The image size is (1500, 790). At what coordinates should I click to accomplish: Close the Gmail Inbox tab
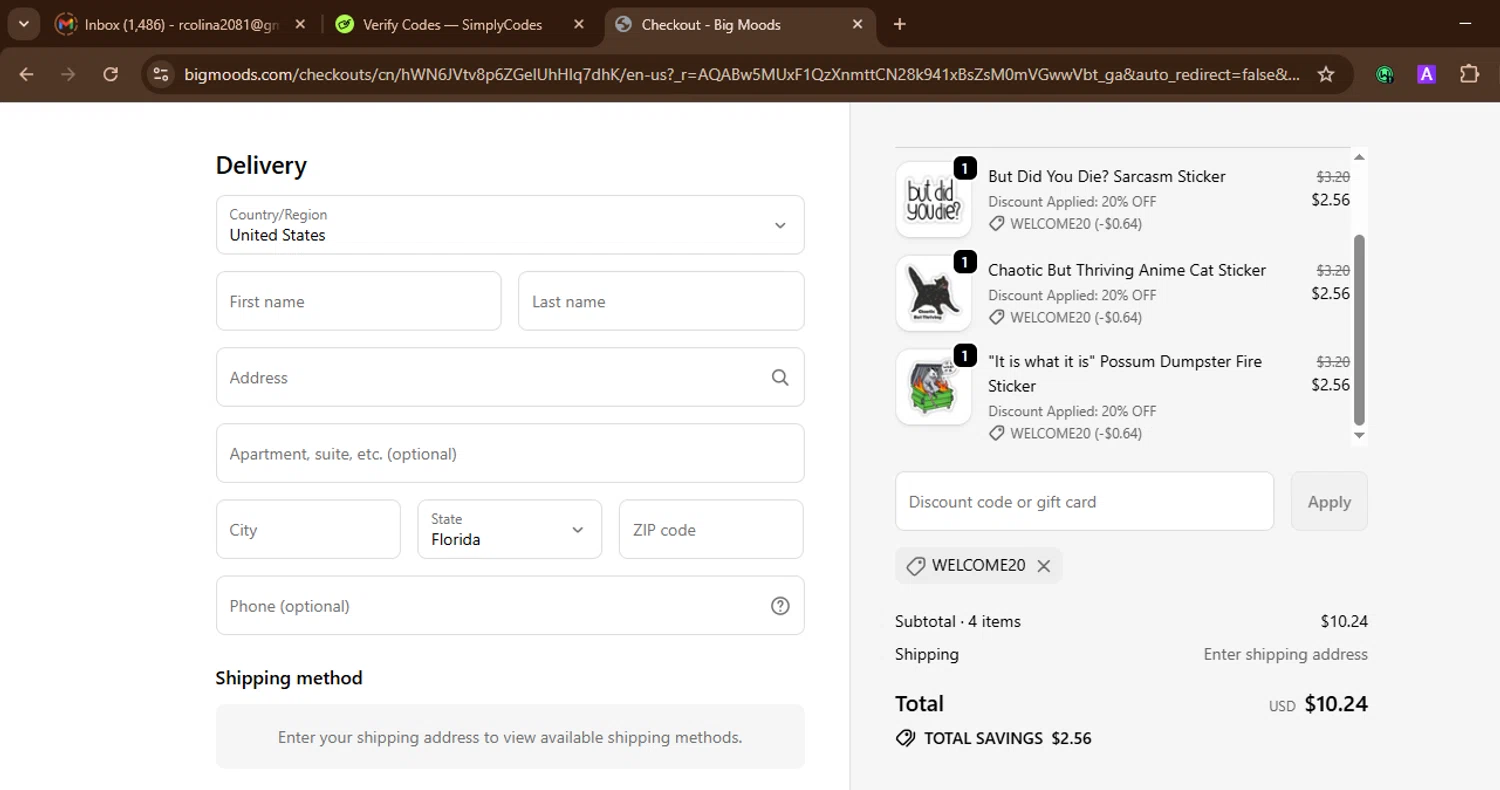pos(301,24)
